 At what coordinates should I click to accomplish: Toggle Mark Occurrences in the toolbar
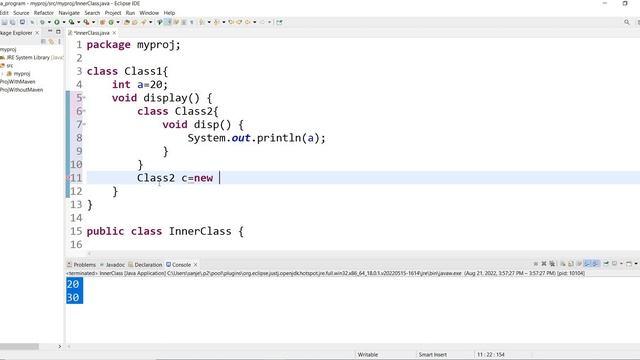(167, 22)
